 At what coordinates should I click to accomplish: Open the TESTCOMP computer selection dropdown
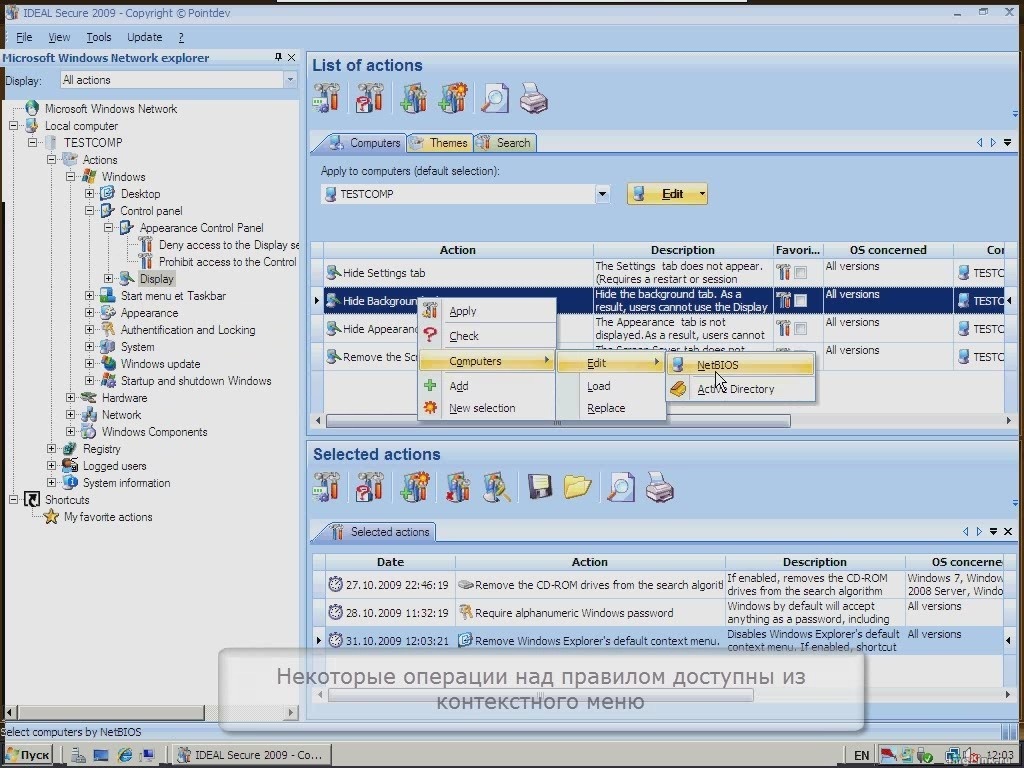(x=602, y=194)
